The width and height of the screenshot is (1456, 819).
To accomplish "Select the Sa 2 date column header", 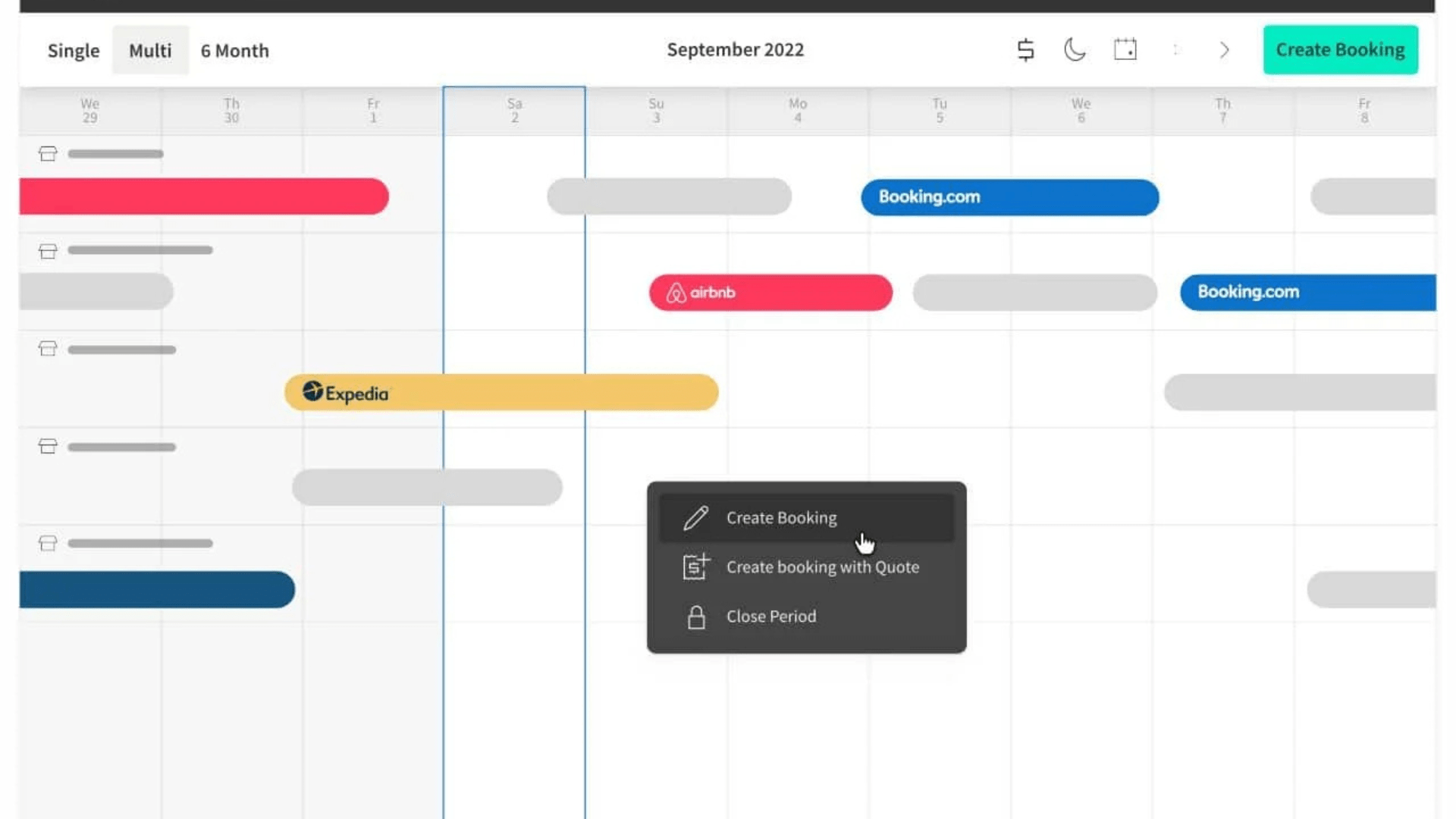I will (x=514, y=111).
